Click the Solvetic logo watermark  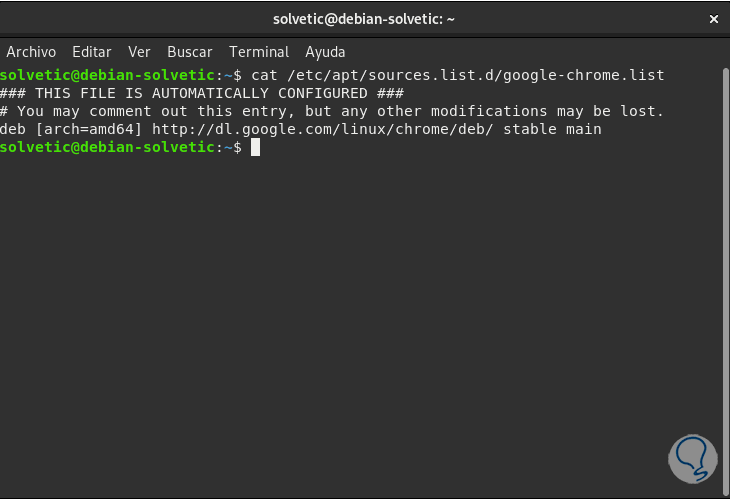pos(693,461)
